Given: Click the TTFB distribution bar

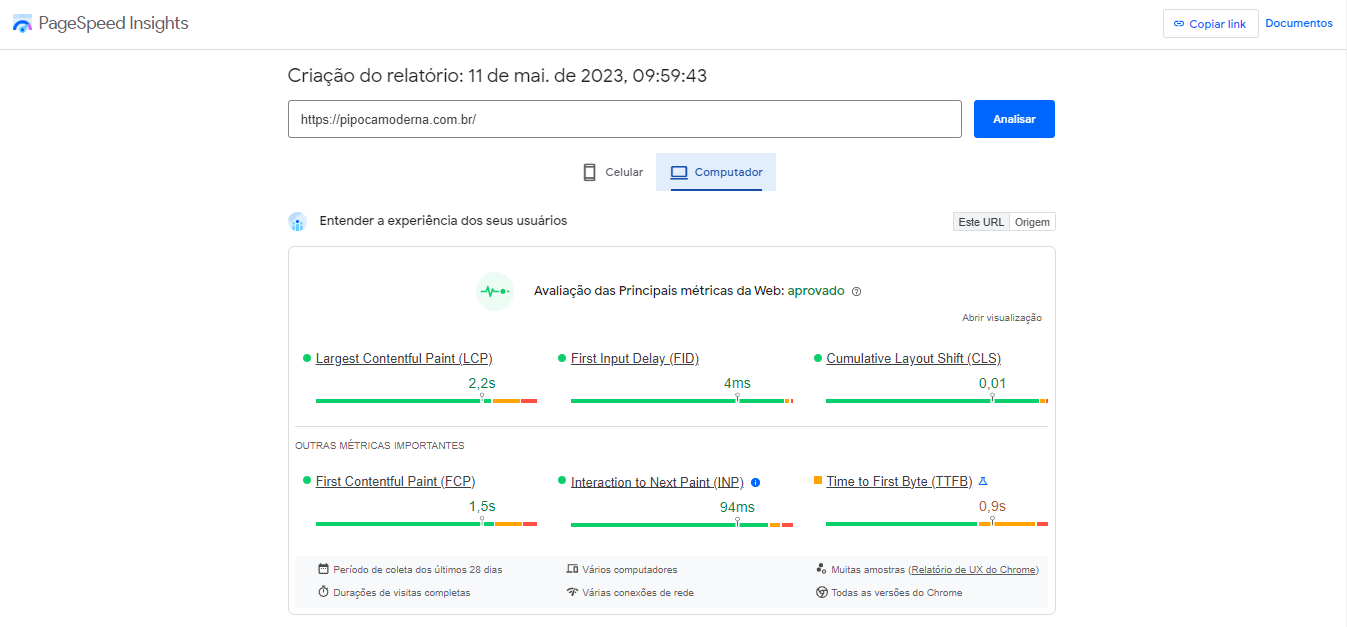Looking at the screenshot, I should tap(937, 523).
